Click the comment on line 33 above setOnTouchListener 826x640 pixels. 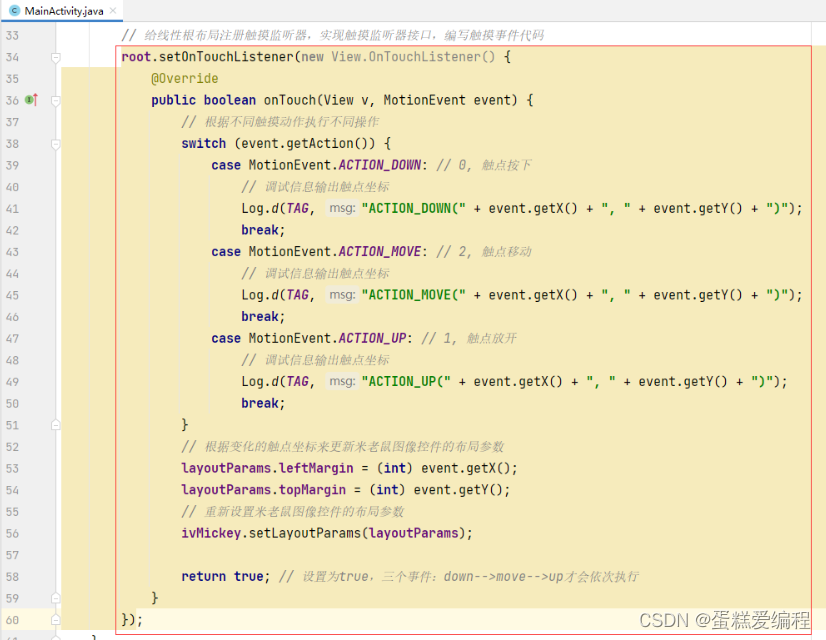coord(332,35)
